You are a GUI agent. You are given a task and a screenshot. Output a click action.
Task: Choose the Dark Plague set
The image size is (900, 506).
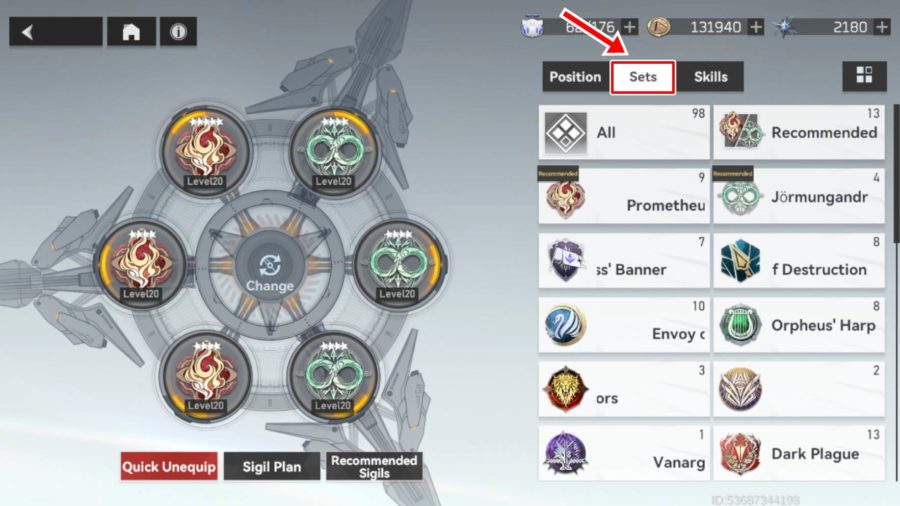point(799,453)
